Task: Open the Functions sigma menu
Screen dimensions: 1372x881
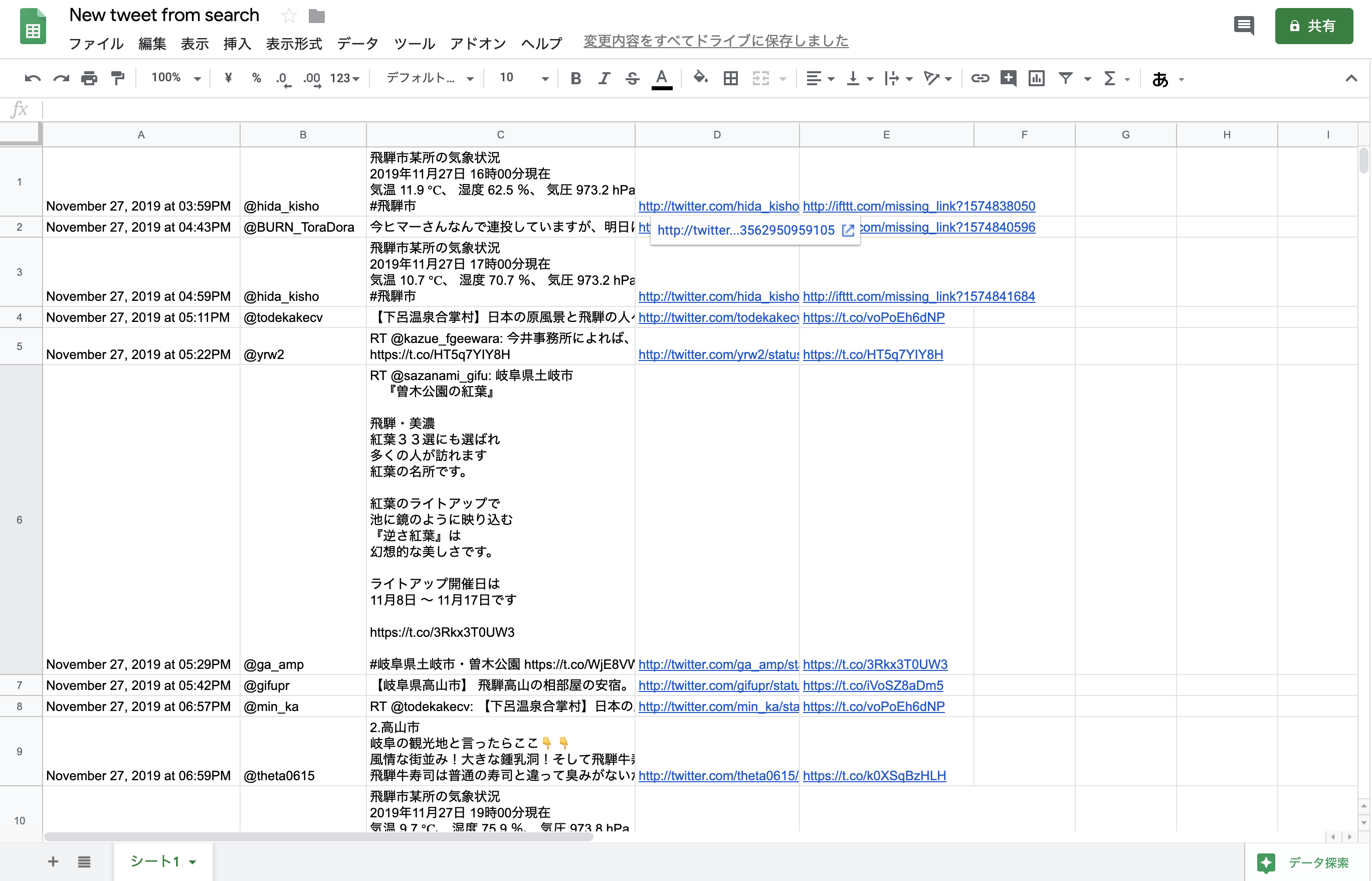Action: click(x=1116, y=78)
